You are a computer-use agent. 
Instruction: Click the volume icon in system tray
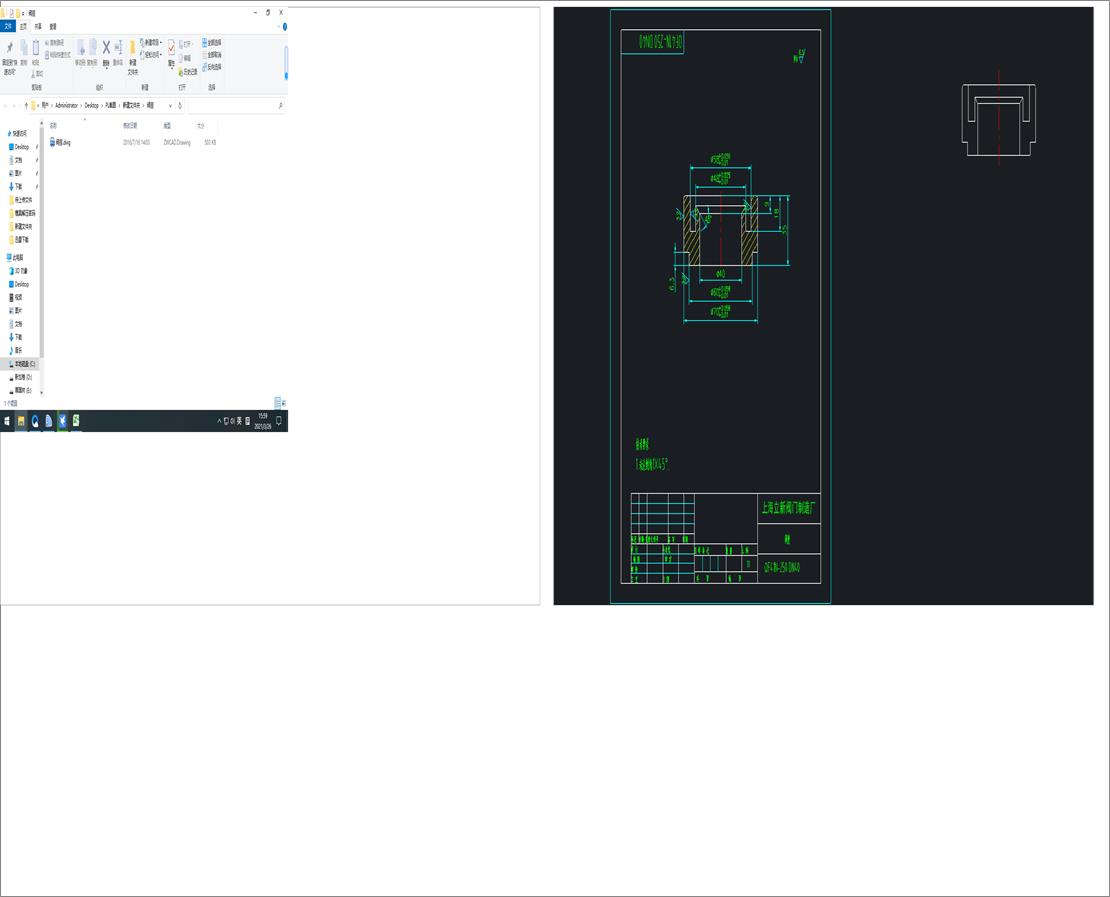[232, 421]
